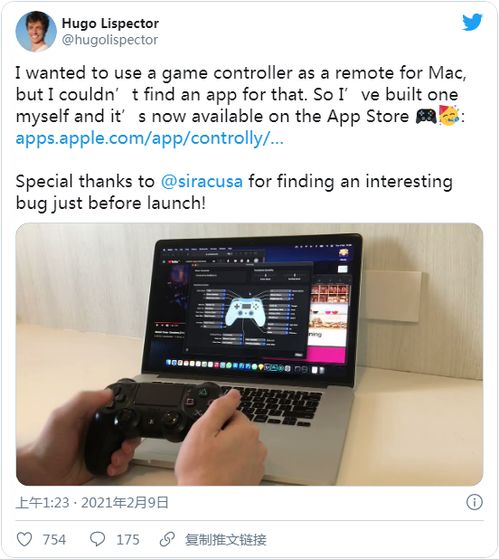Screen dimensions: 499x559
Task: Click the Twitter bird logo
Action: coord(472,22)
